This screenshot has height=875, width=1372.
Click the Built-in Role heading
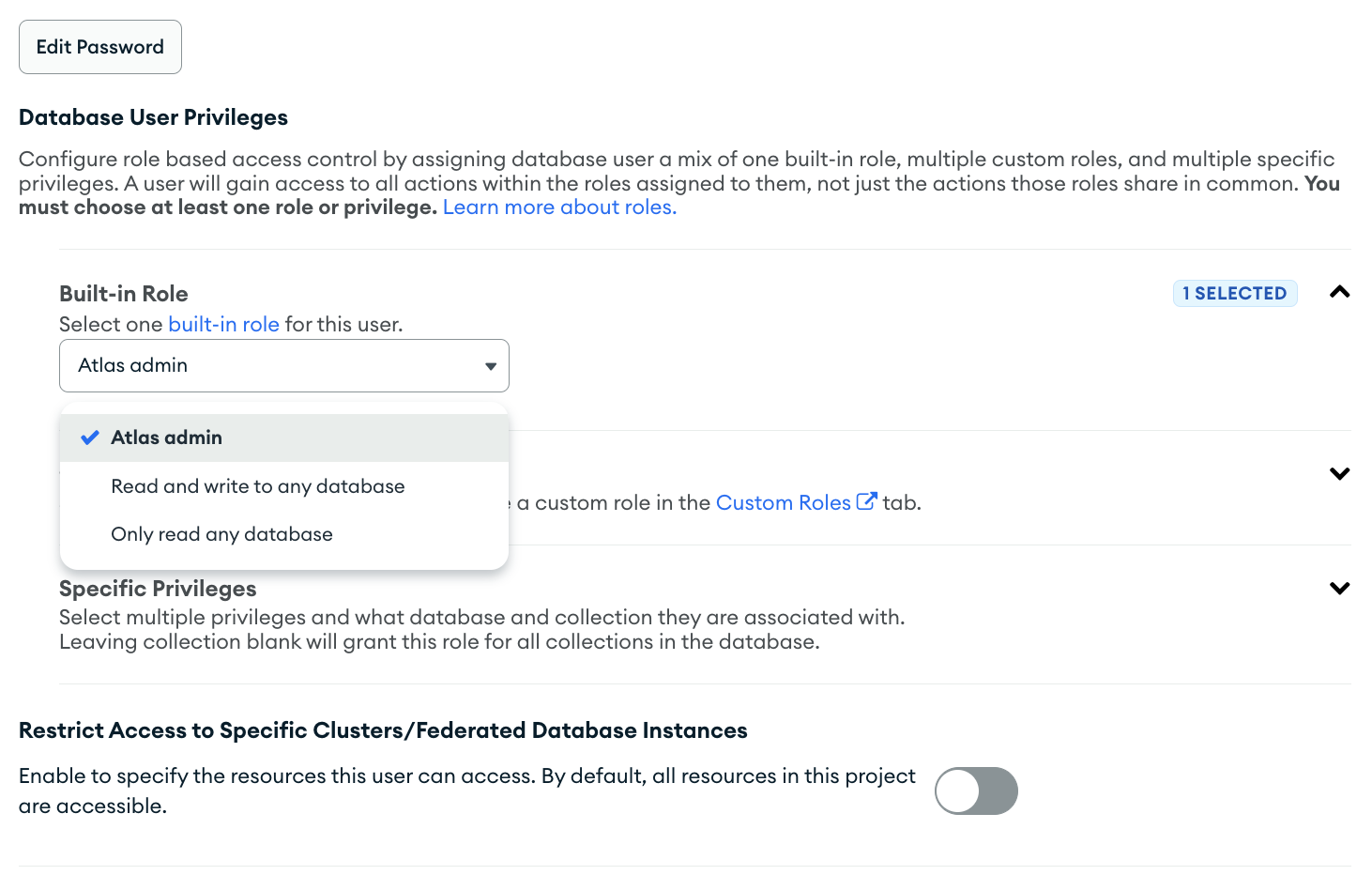pos(124,294)
